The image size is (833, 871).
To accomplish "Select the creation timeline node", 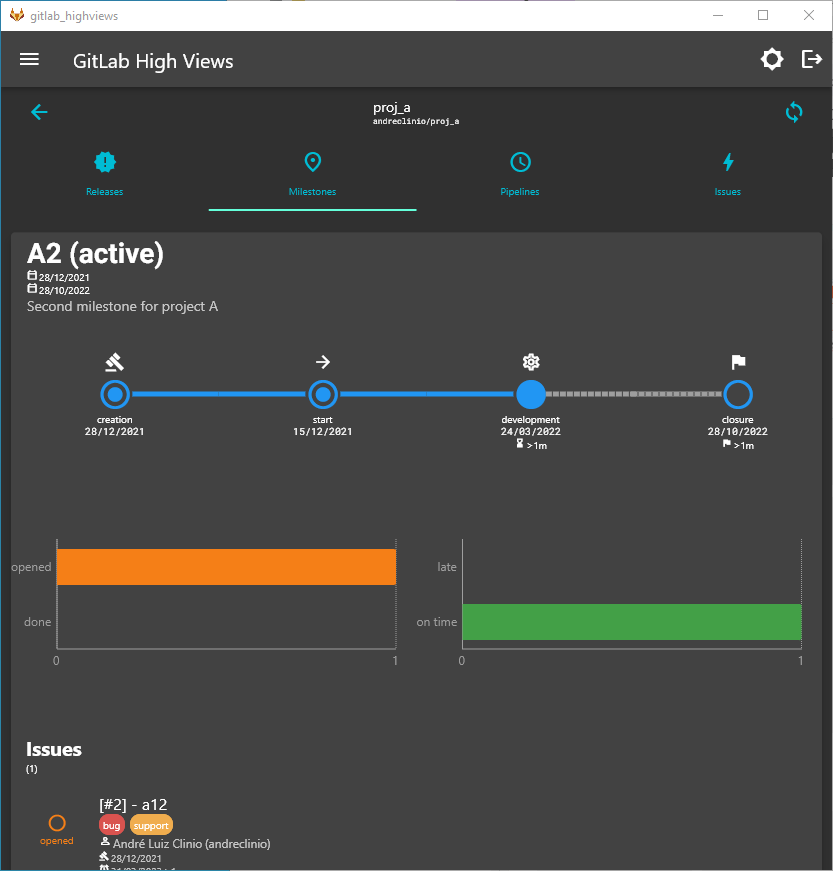I will click(115, 394).
